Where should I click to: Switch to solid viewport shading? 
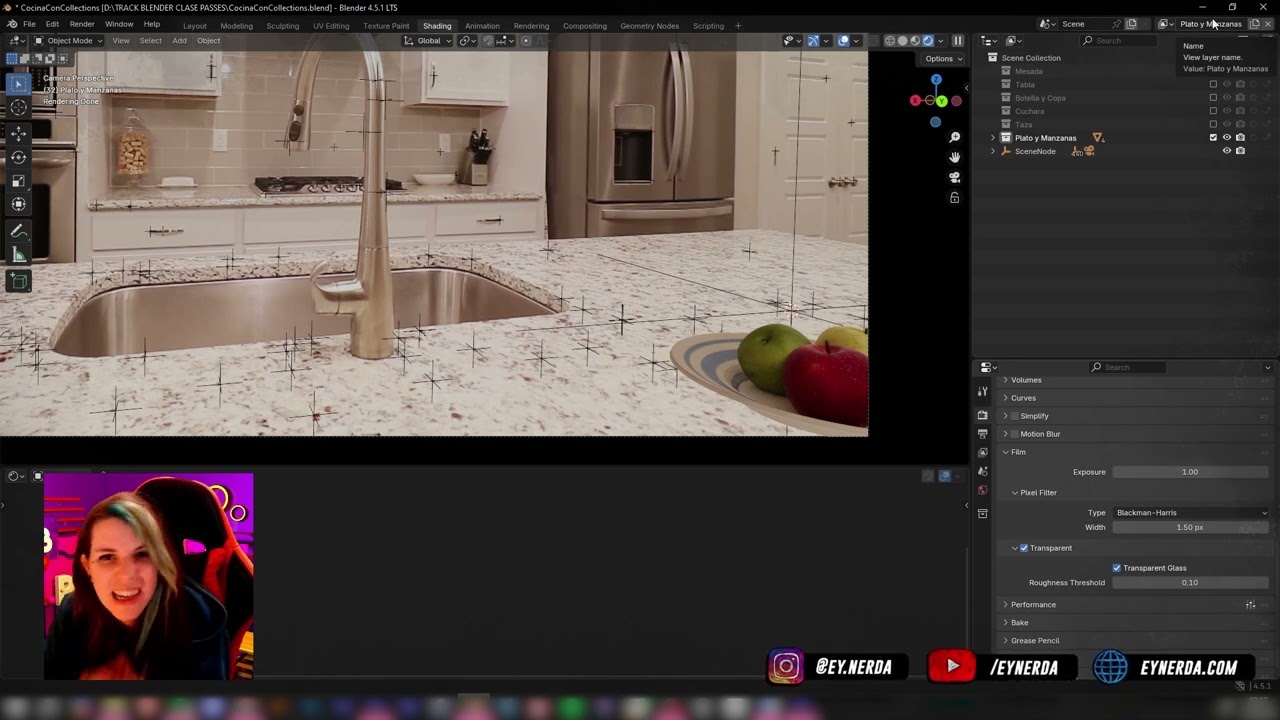(x=902, y=41)
